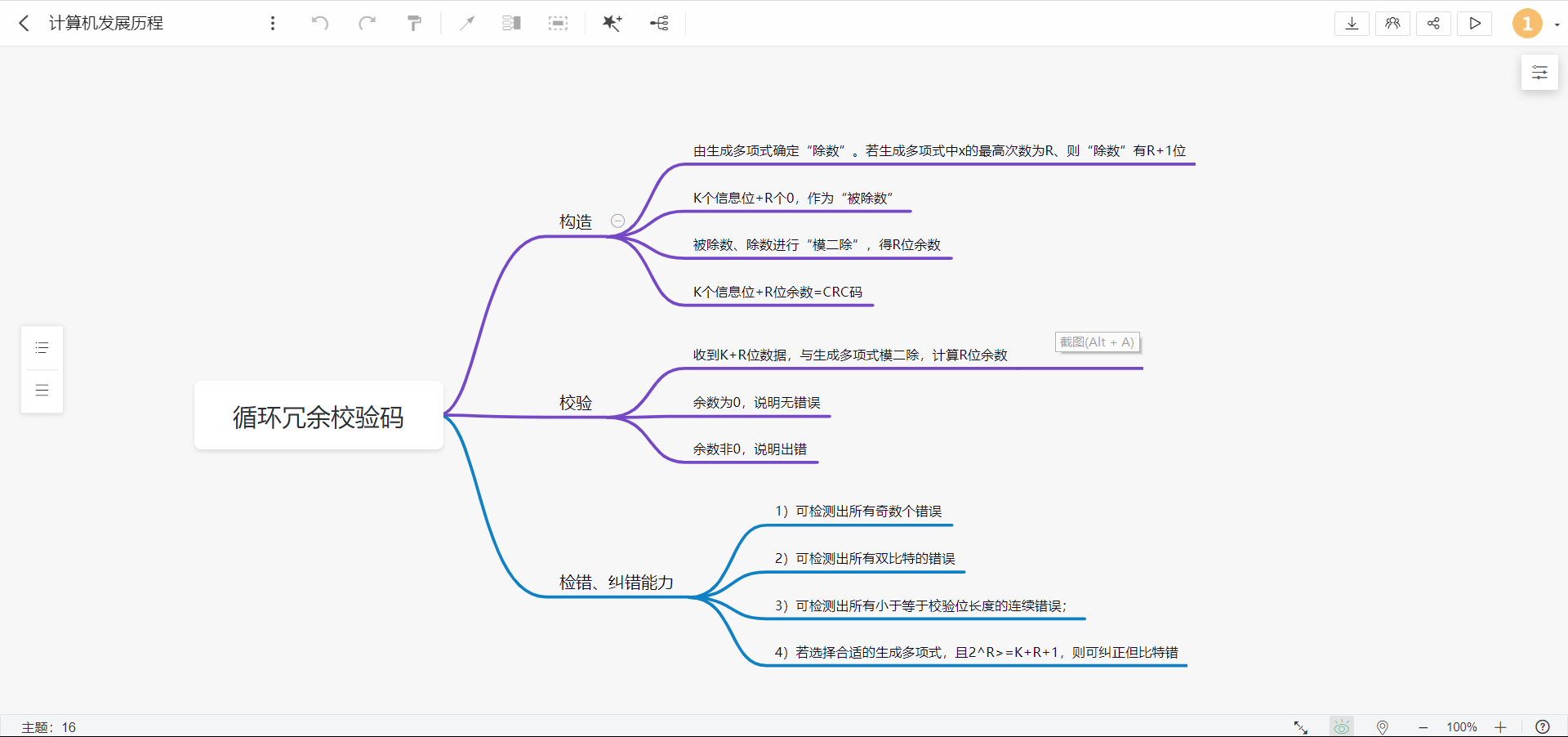Zoom in with plus button
1568x737 pixels.
[x=1500, y=727]
